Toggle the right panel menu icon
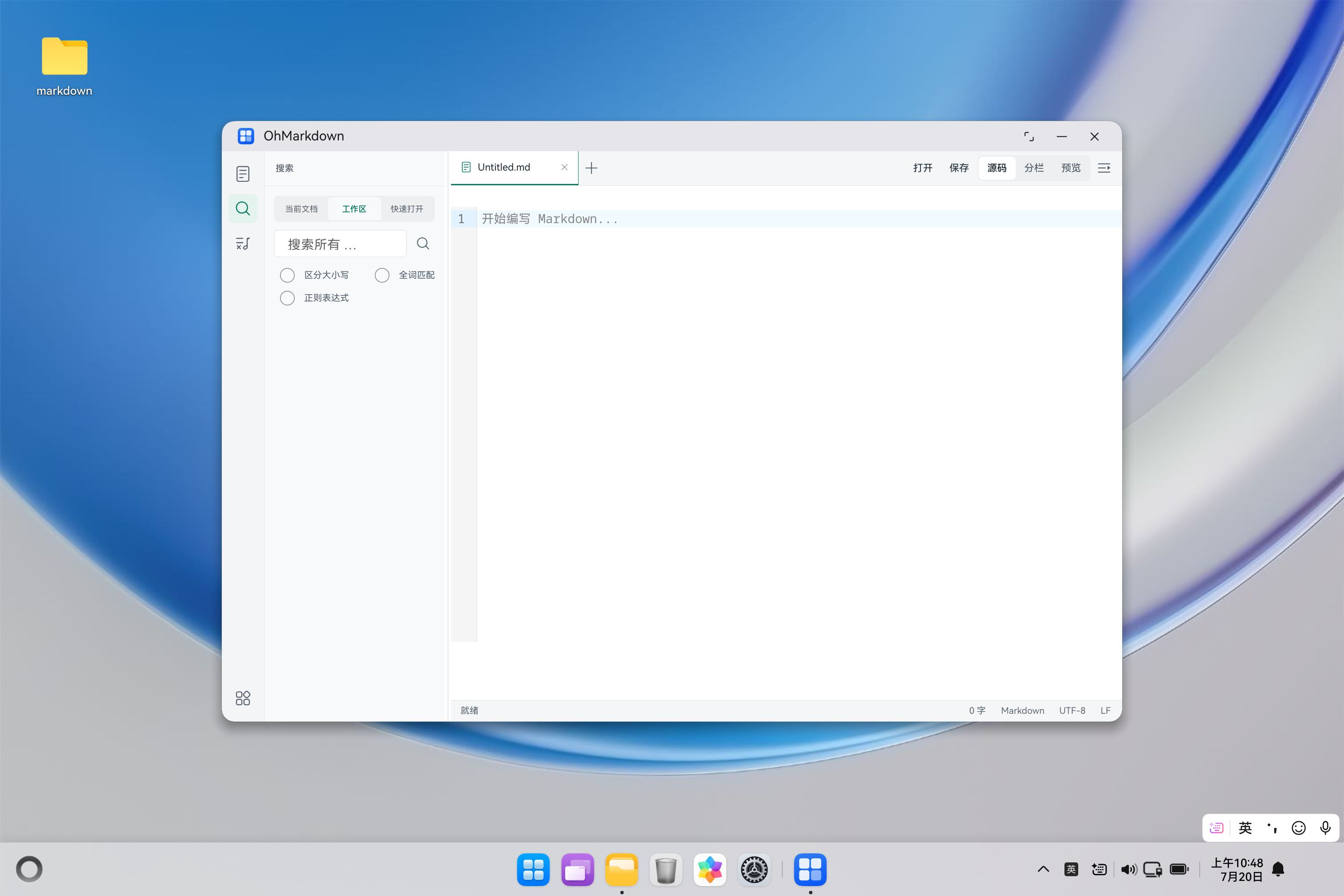The image size is (1344, 896). (x=1104, y=168)
